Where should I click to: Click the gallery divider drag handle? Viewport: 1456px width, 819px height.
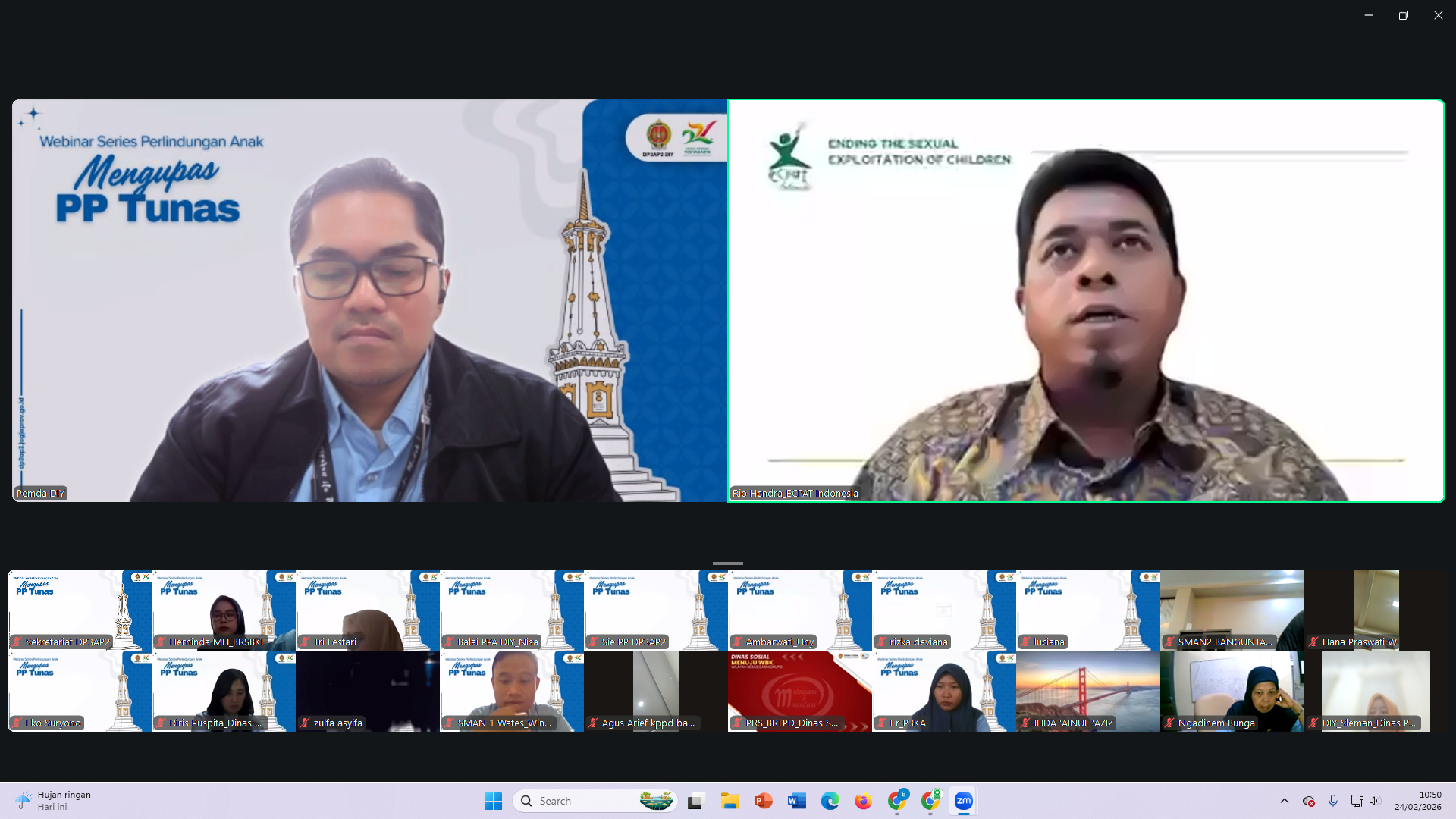727,563
